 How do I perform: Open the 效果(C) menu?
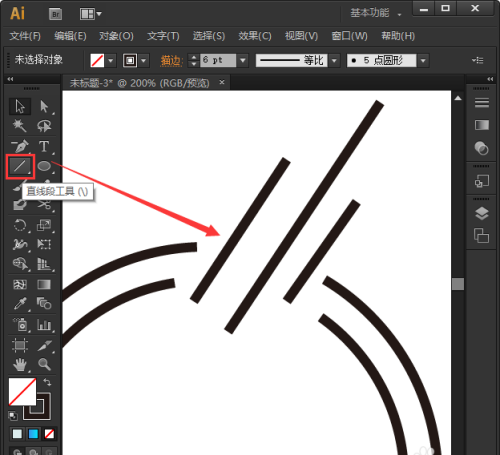click(x=255, y=36)
